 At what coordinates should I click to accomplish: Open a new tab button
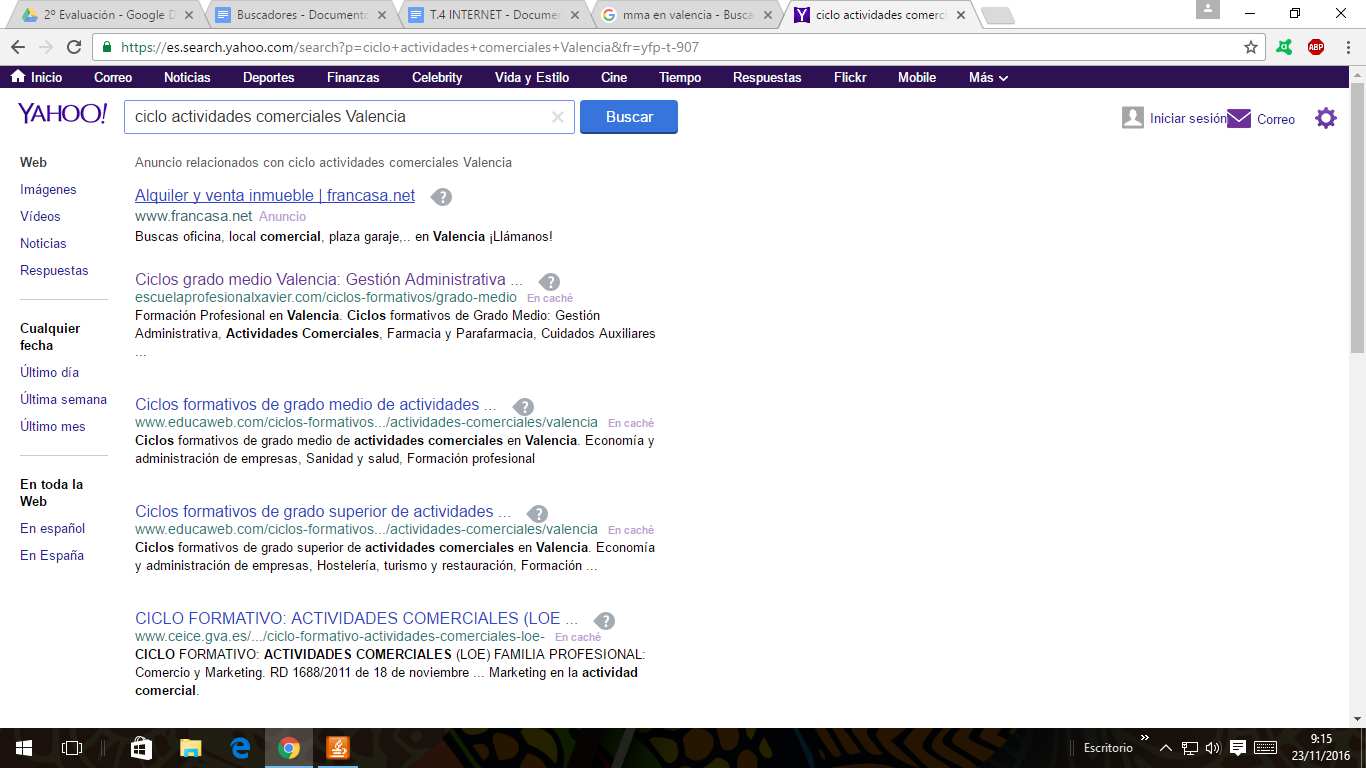(x=997, y=16)
